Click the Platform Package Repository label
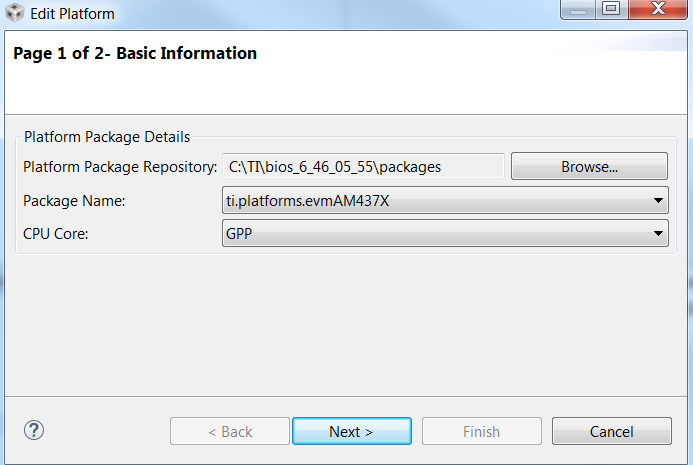The image size is (693, 465). point(119,167)
